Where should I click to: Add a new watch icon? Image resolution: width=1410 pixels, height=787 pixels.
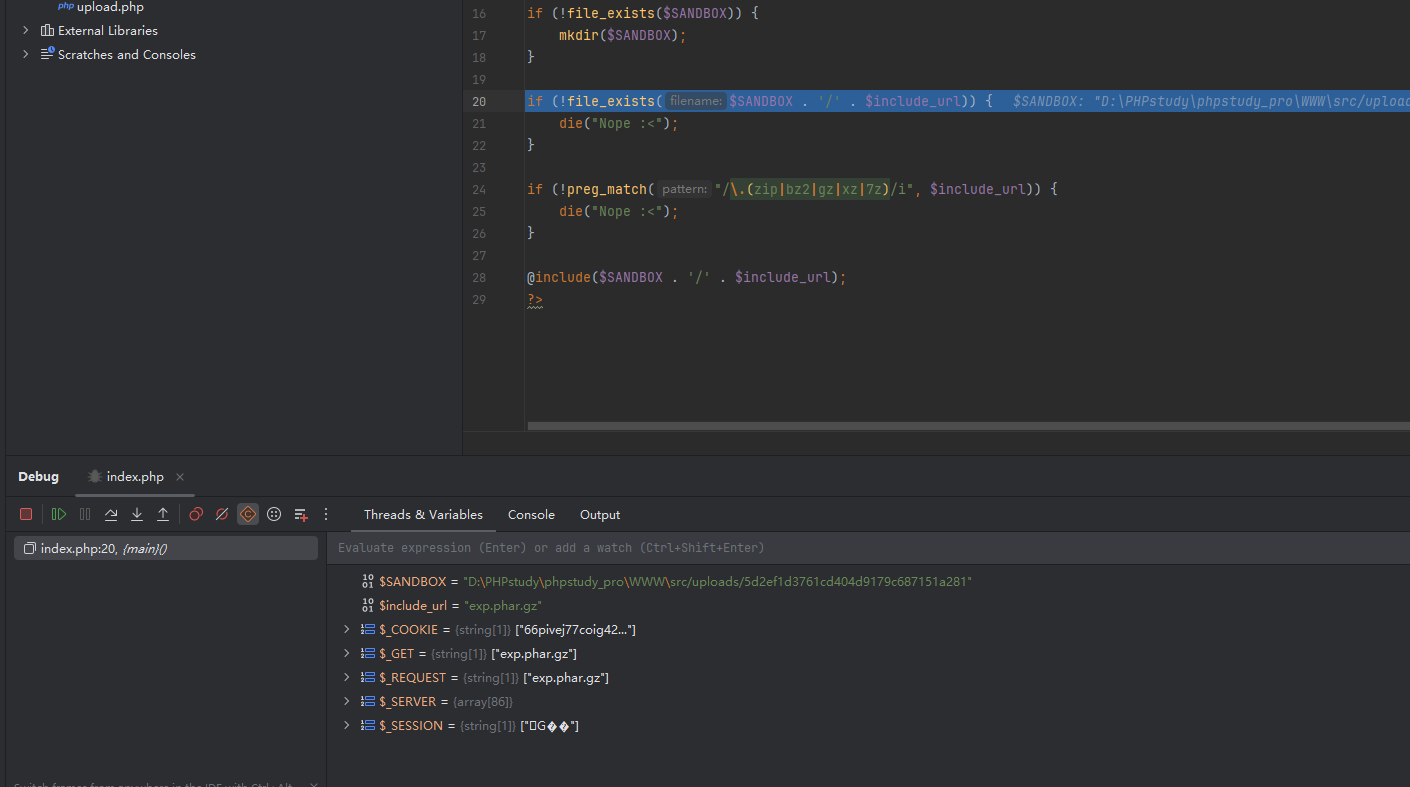click(301, 514)
